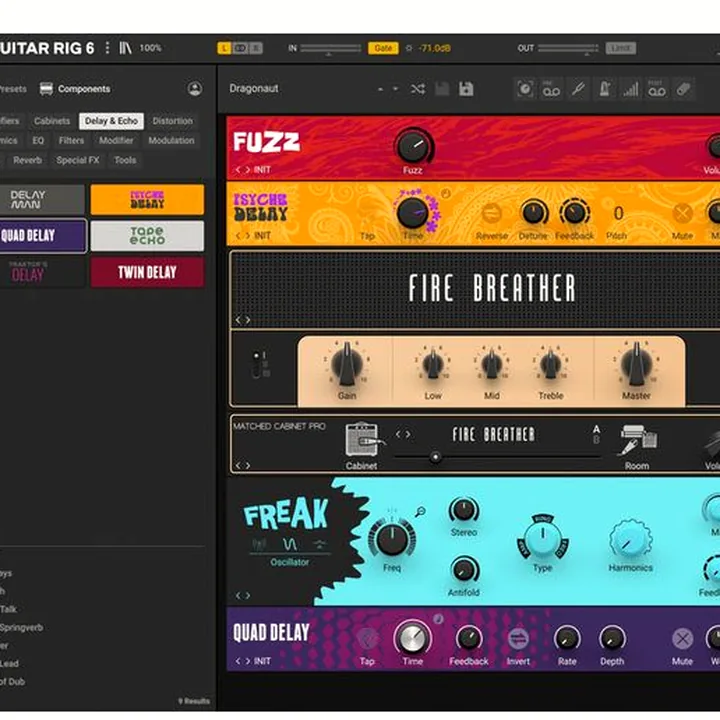Click Psyche Delay INIT preset arrows
Viewport: 720px width, 720px height.
coord(243,236)
